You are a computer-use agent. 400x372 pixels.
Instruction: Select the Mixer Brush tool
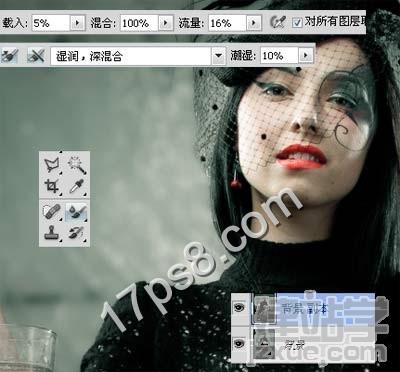coord(77,212)
